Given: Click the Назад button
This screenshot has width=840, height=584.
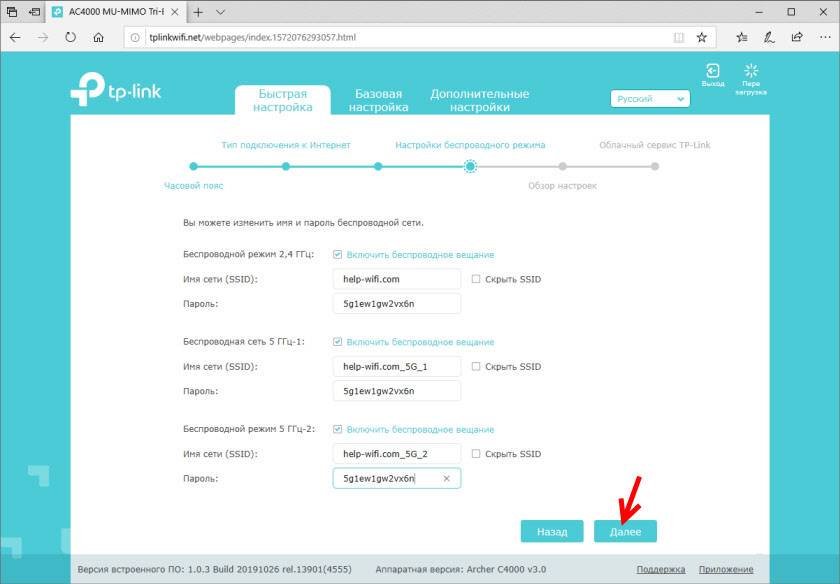Looking at the screenshot, I should tap(552, 531).
